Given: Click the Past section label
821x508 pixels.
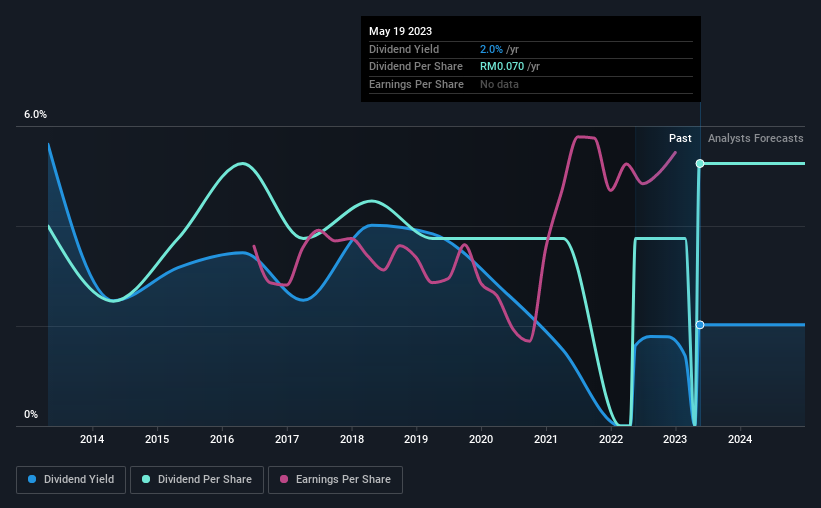Looking at the screenshot, I should (680, 138).
